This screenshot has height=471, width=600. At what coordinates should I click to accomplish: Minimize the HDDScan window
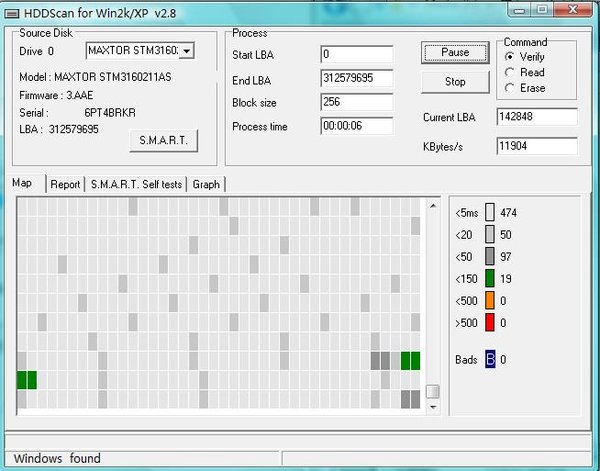519,10
